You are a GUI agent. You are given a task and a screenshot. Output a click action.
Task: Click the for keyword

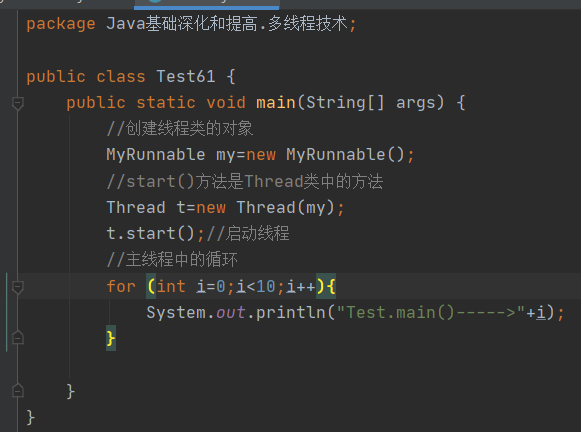pyautogui.click(x=121, y=286)
